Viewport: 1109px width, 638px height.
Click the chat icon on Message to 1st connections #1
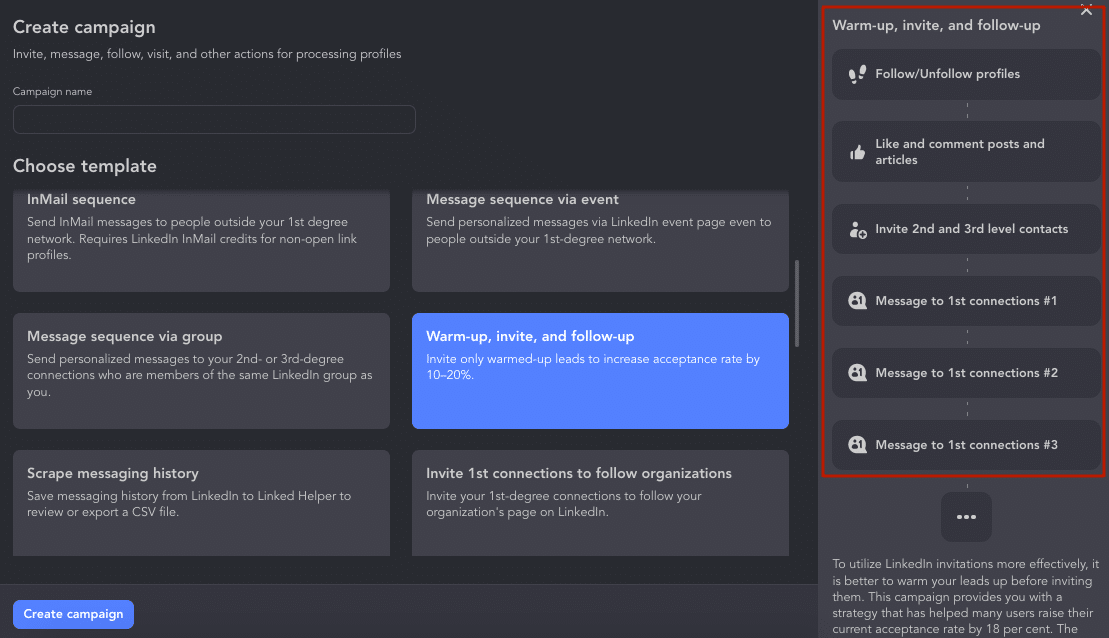(857, 301)
